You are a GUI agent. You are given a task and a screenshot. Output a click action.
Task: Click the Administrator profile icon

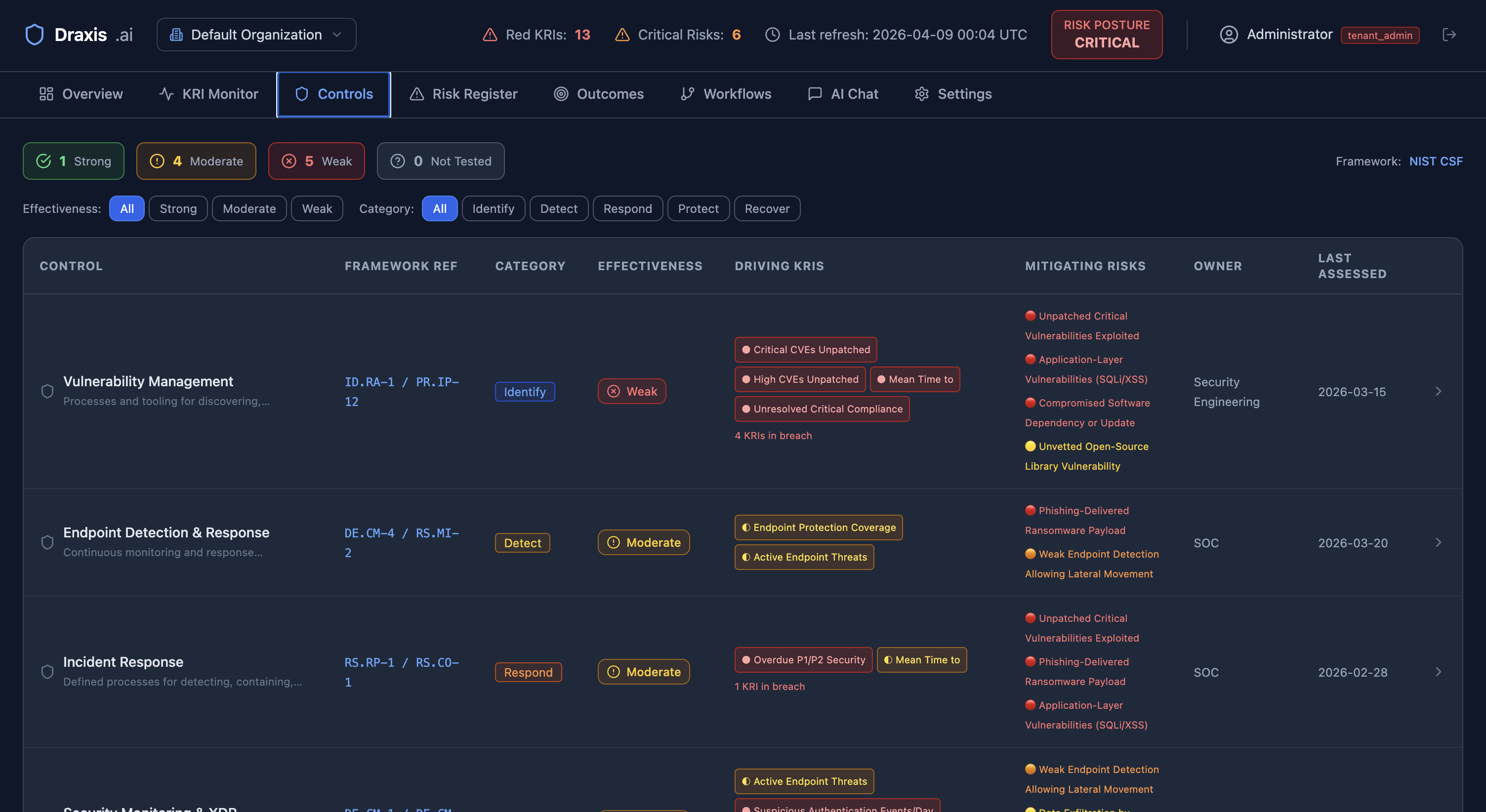1228,35
